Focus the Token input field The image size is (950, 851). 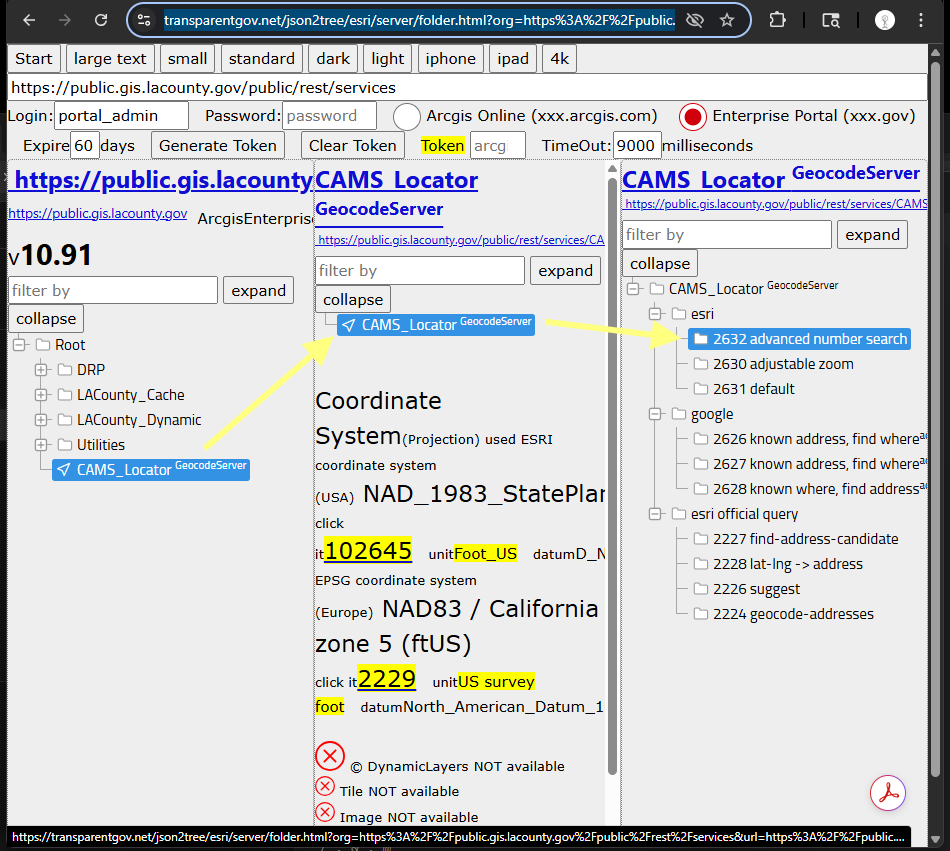498,146
